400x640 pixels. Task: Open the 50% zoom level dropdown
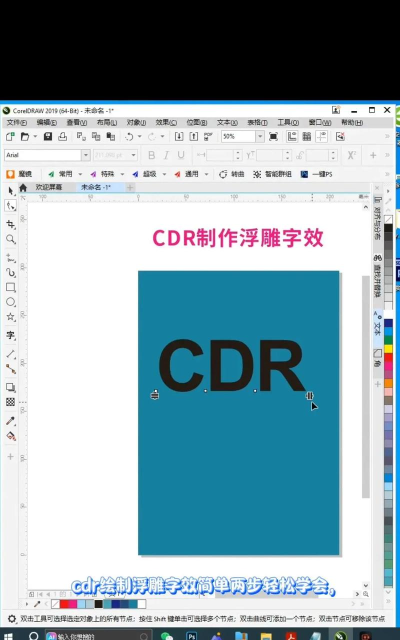(x=260, y=136)
